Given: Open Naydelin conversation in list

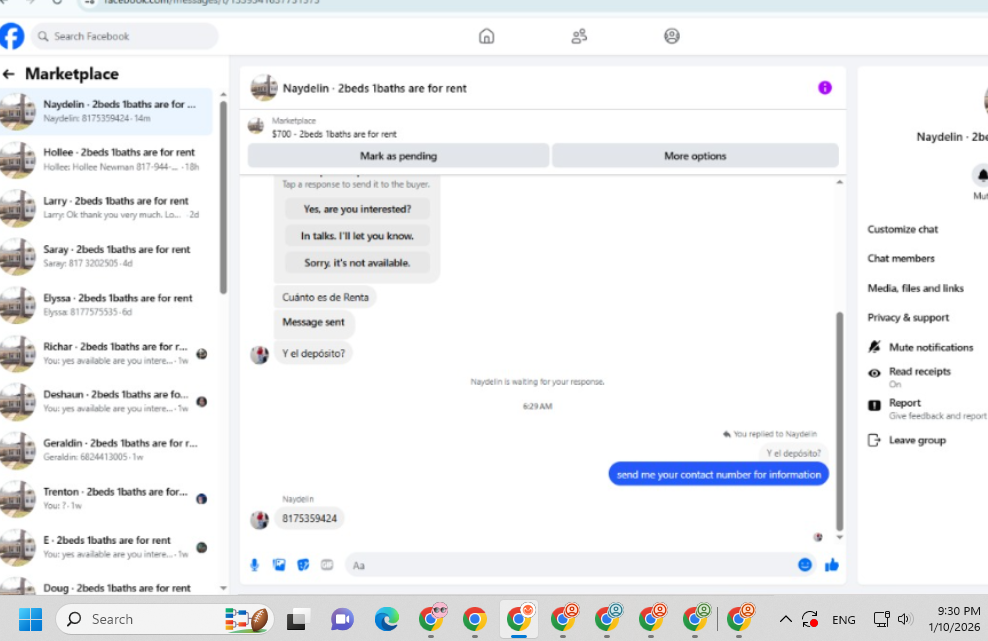Looking at the screenshot, I should (106, 111).
